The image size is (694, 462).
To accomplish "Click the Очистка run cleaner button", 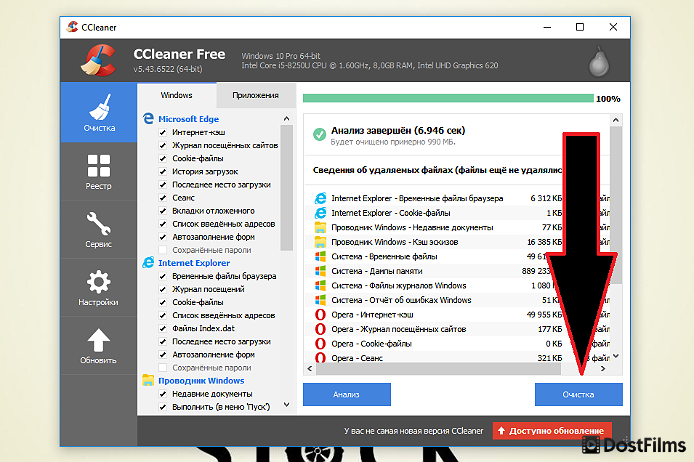I will click(578, 394).
